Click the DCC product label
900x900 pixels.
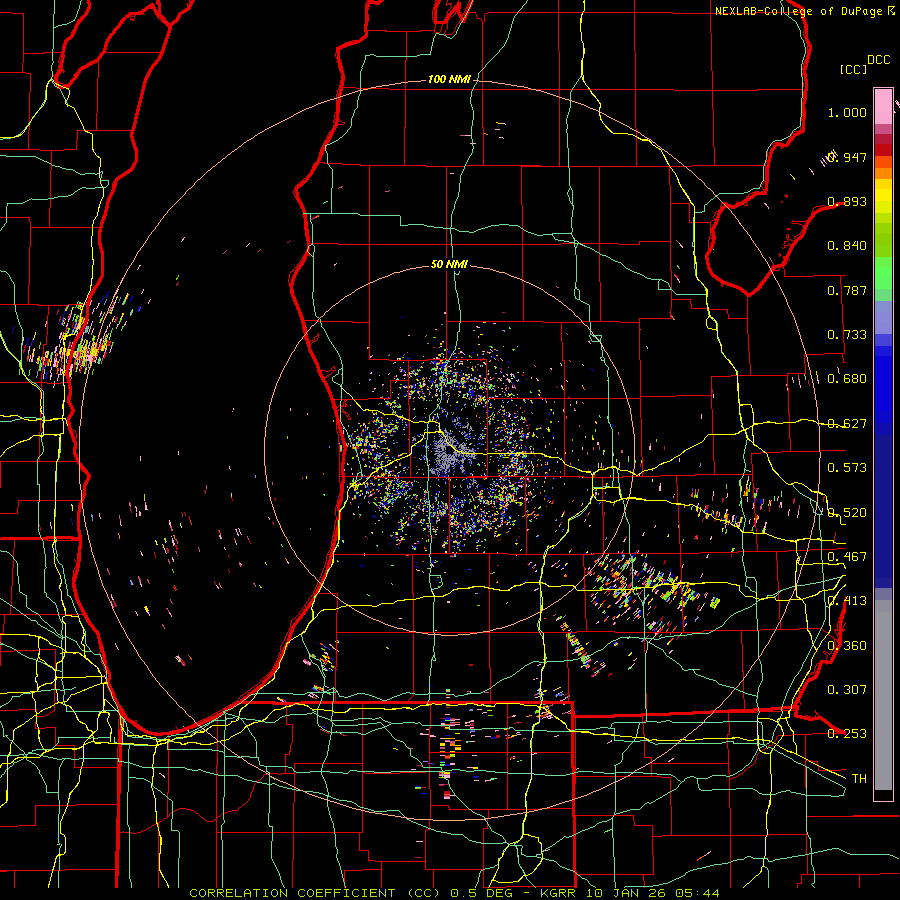878,60
